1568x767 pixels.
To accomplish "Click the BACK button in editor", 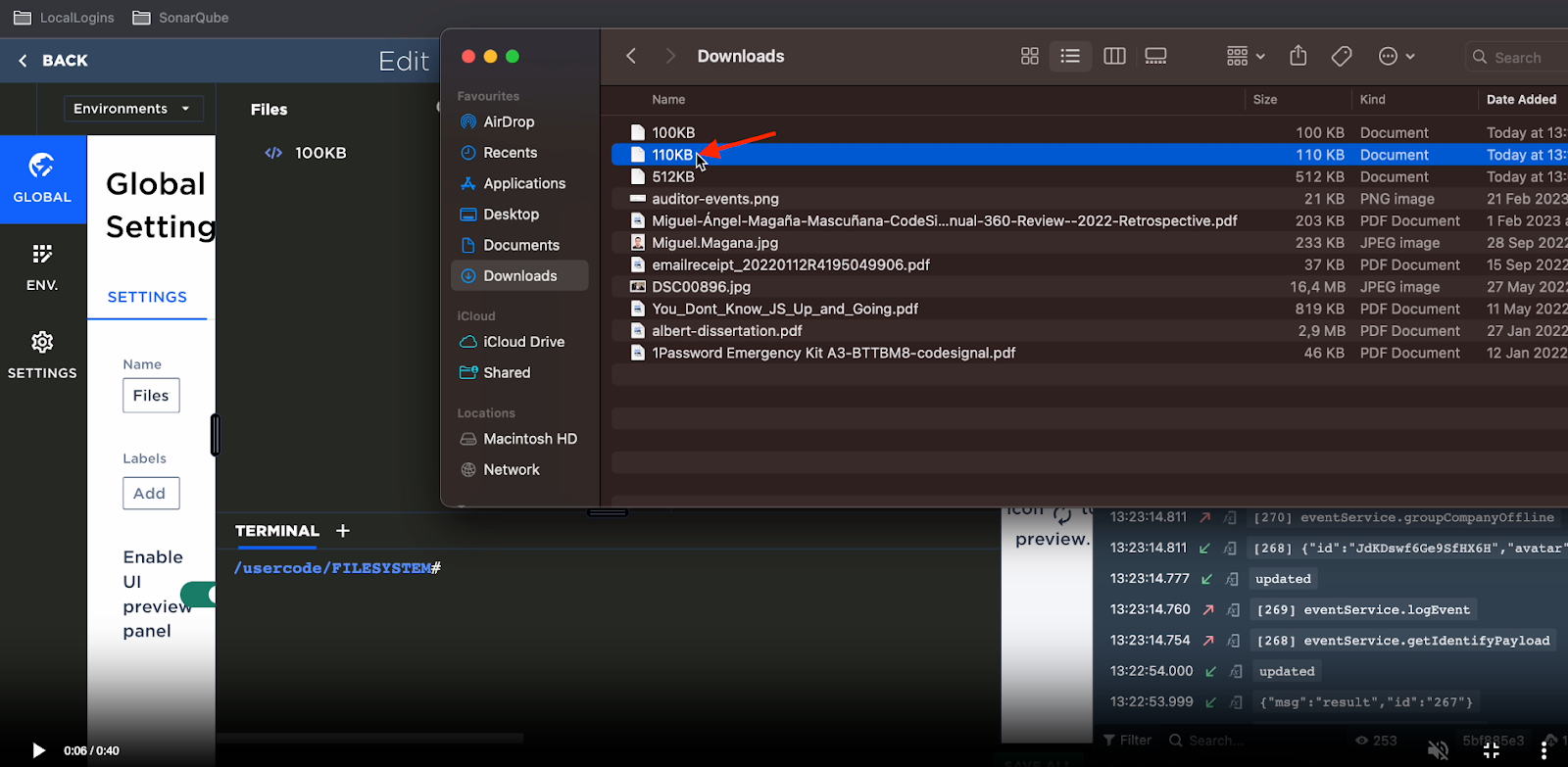I will click(53, 61).
